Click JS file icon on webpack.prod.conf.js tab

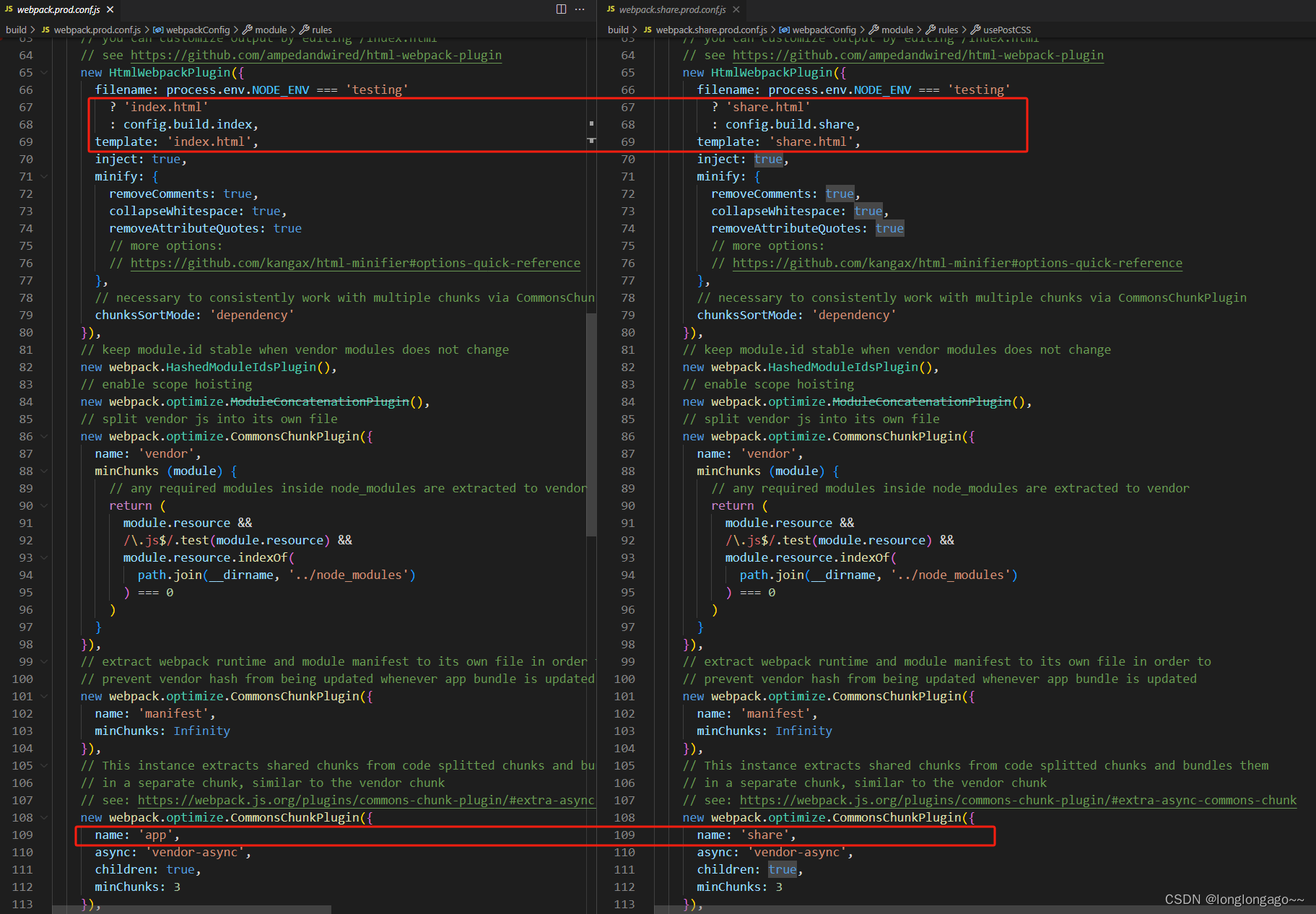point(9,9)
